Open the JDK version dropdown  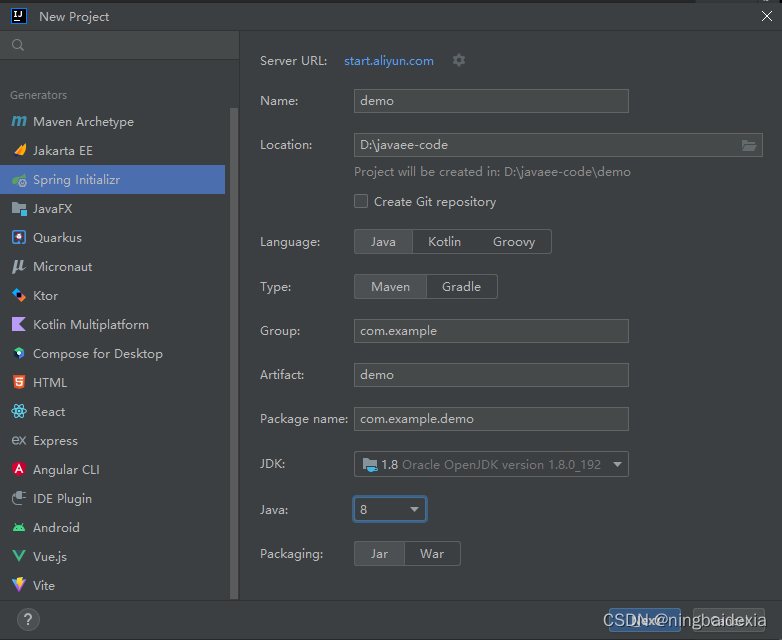click(491, 464)
